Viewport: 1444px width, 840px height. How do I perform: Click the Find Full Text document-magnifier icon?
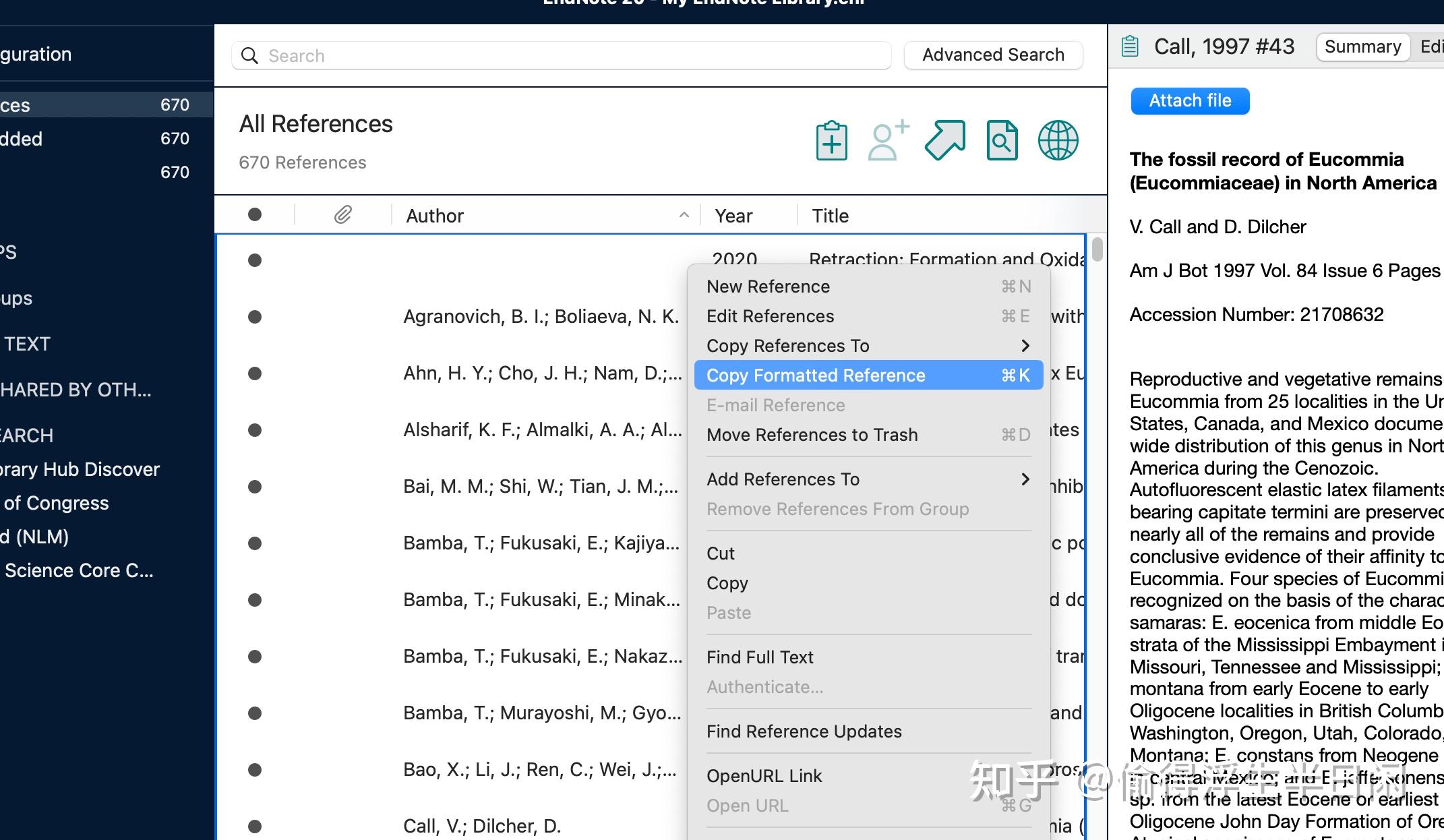click(1002, 140)
